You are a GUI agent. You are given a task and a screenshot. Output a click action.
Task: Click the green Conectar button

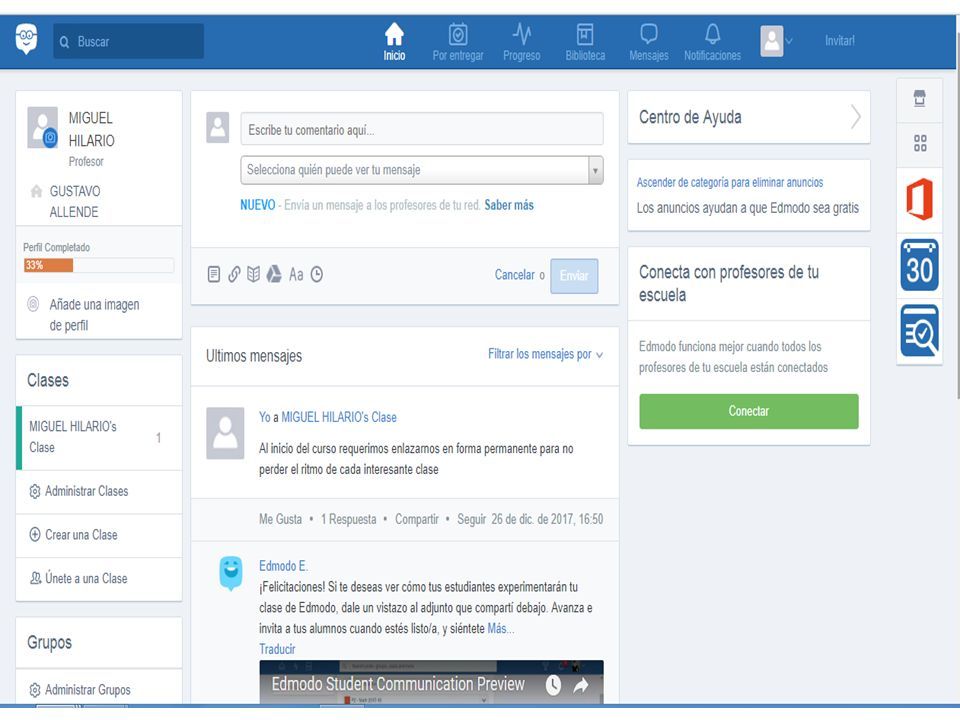pyautogui.click(x=749, y=411)
